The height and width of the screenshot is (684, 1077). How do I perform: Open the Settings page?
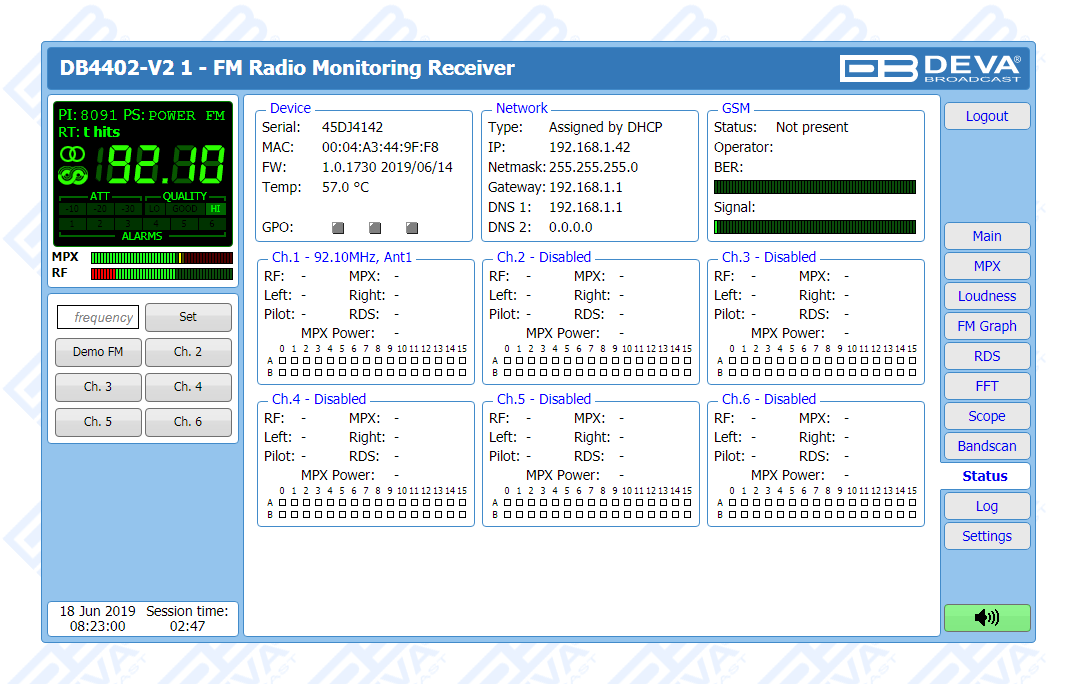click(x=986, y=536)
